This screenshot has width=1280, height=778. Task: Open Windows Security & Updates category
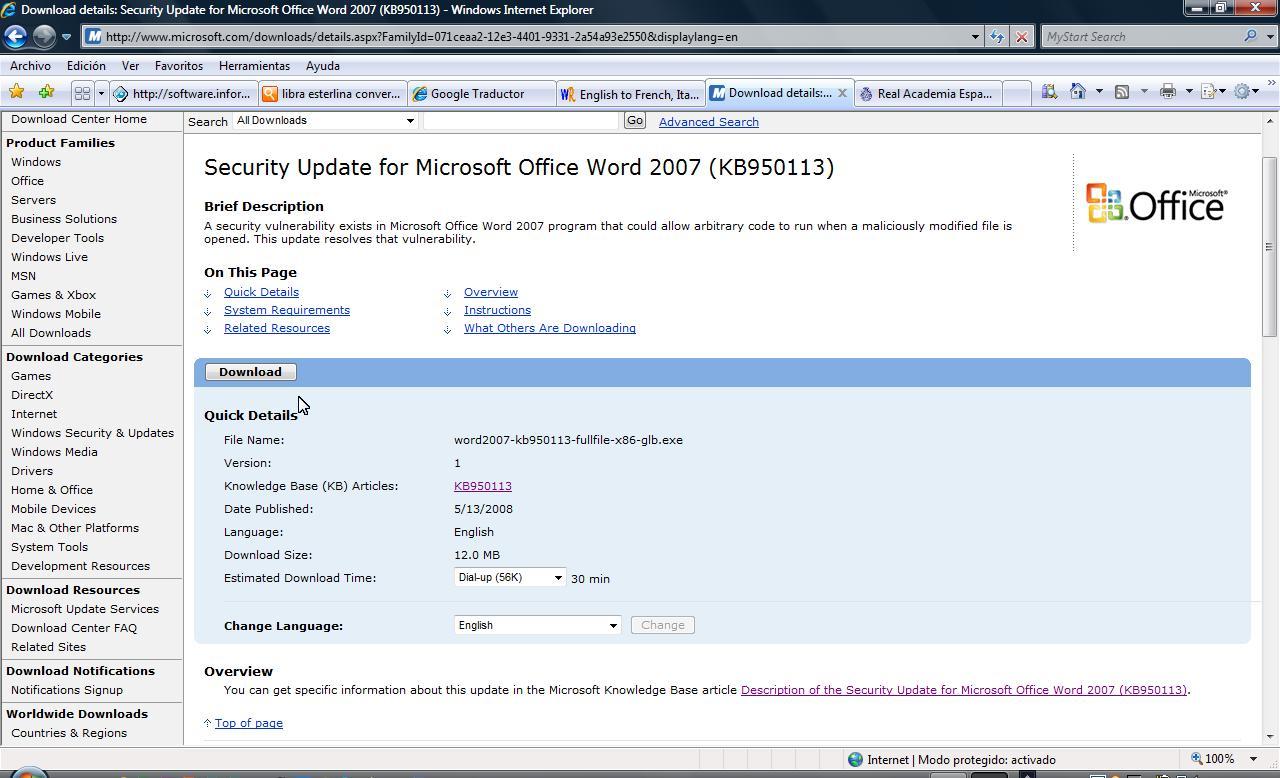tap(92, 433)
